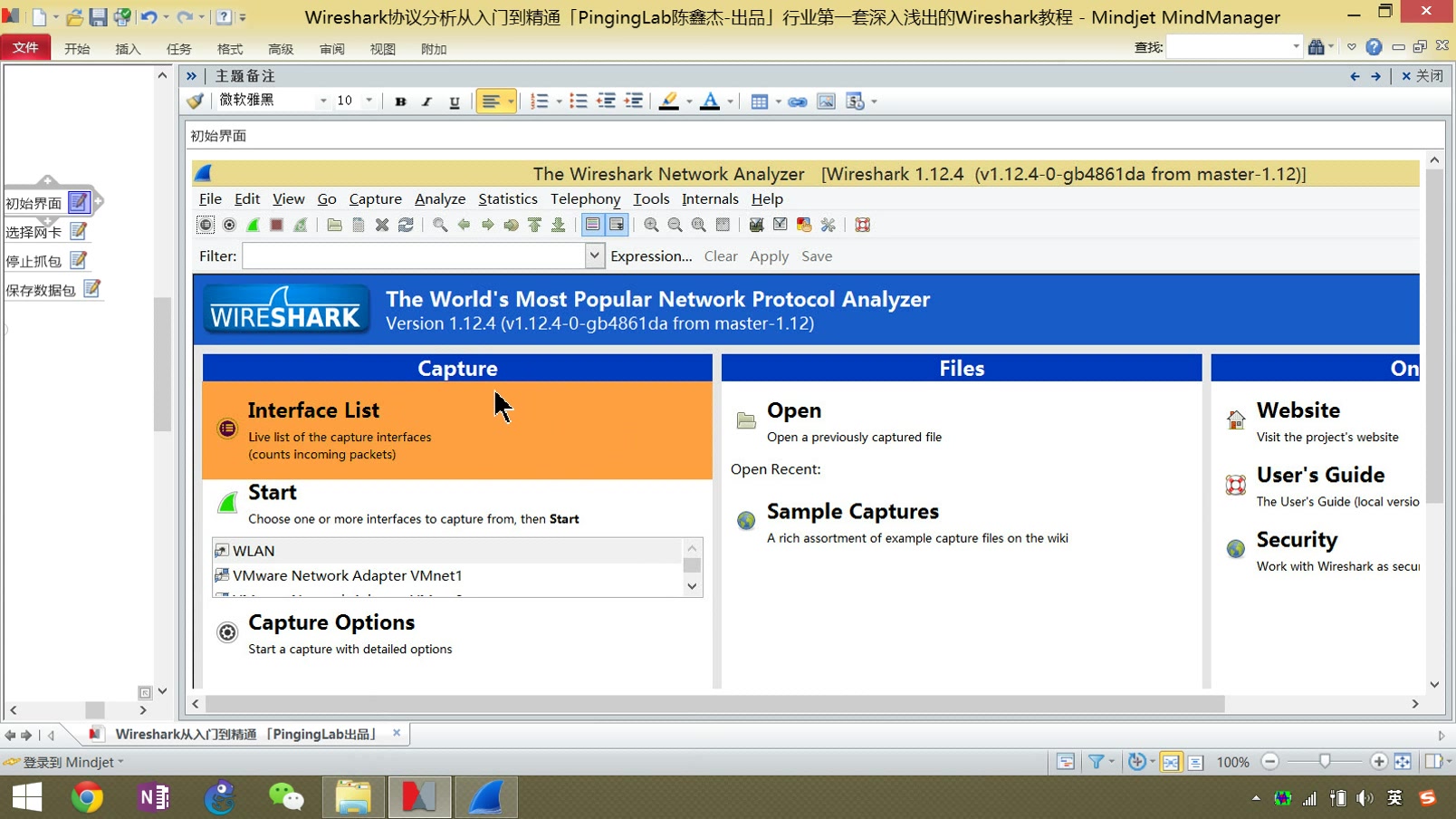The width and height of the screenshot is (1456, 819).
Task: Click Capture Options in the Wireshark screenshot
Action: point(331,622)
